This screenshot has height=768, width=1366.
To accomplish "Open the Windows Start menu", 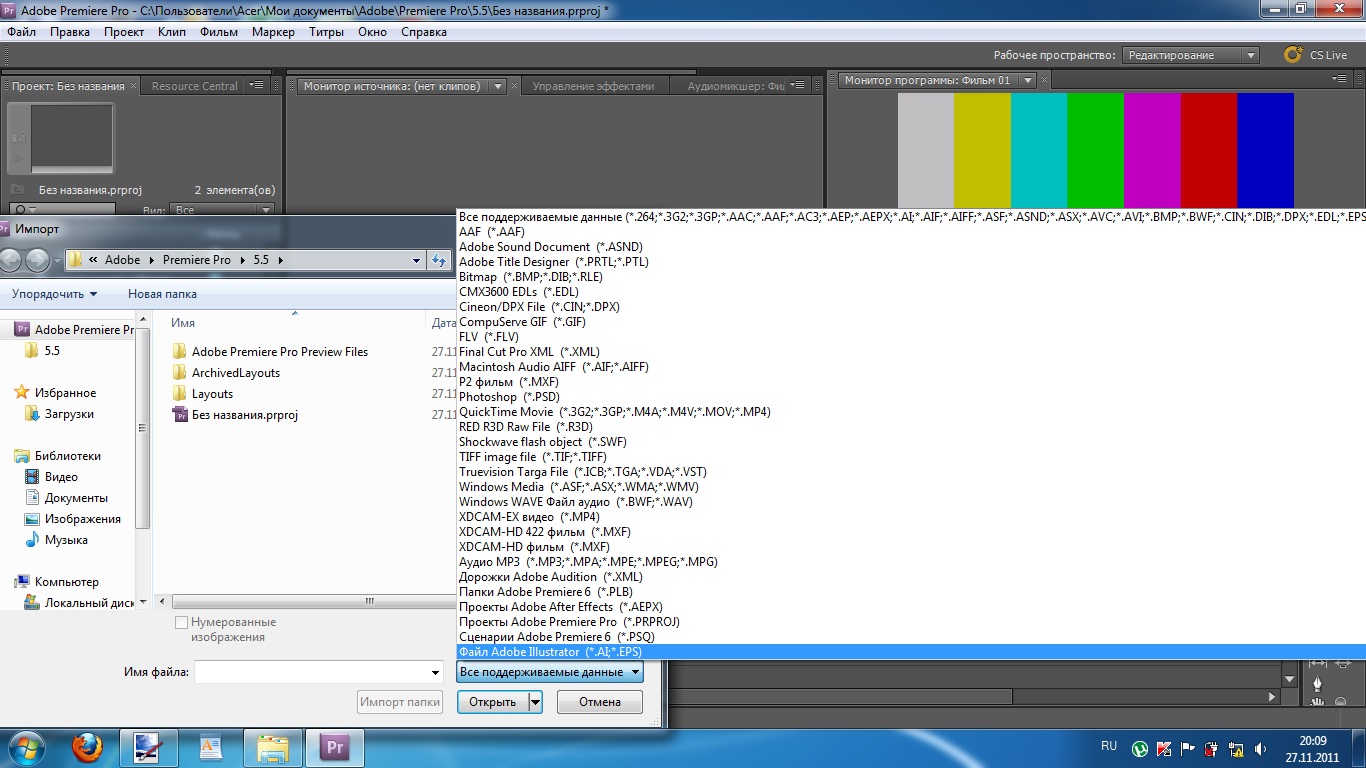I will pos(26,747).
